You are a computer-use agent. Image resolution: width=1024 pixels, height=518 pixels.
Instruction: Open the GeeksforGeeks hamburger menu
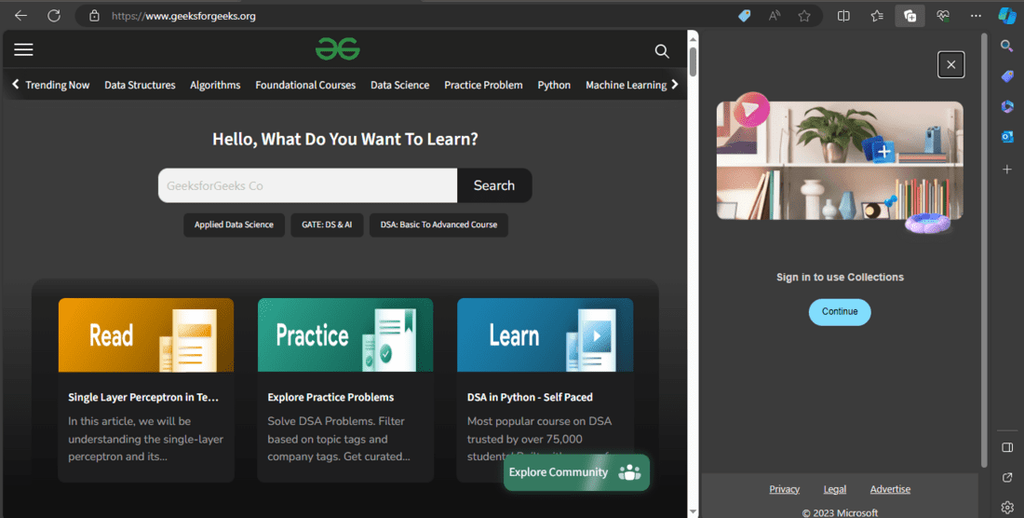[x=24, y=50]
